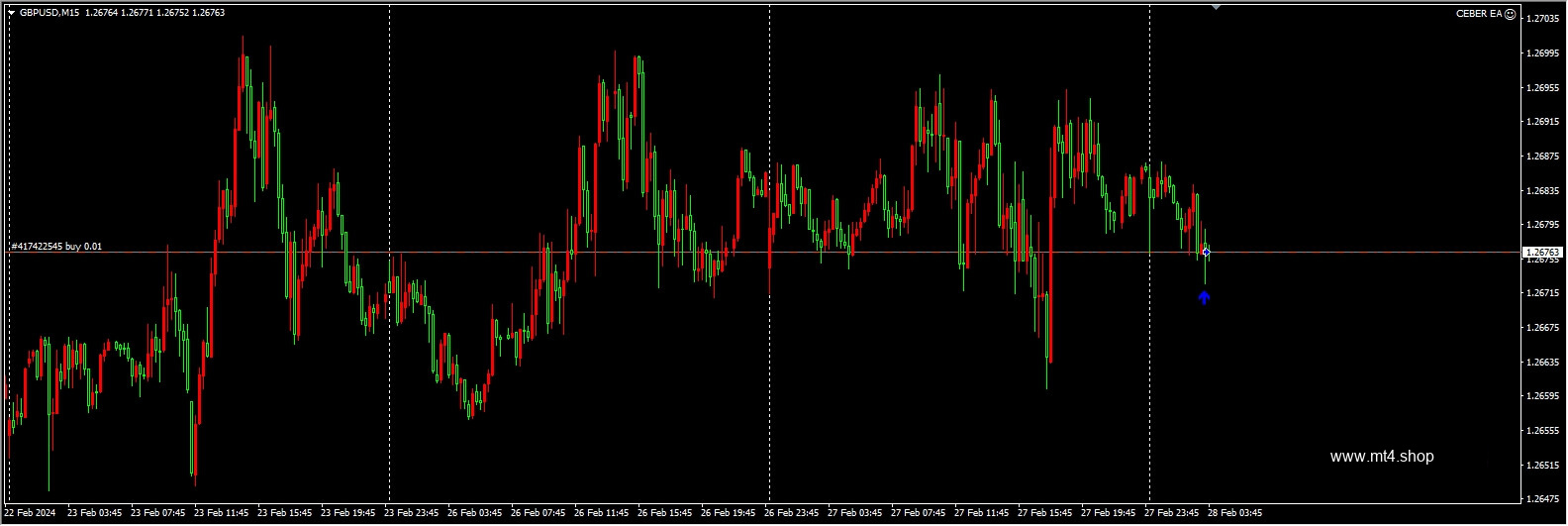
Task: Click the GBPUSD,M15 chart title
Action: [50, 13]
